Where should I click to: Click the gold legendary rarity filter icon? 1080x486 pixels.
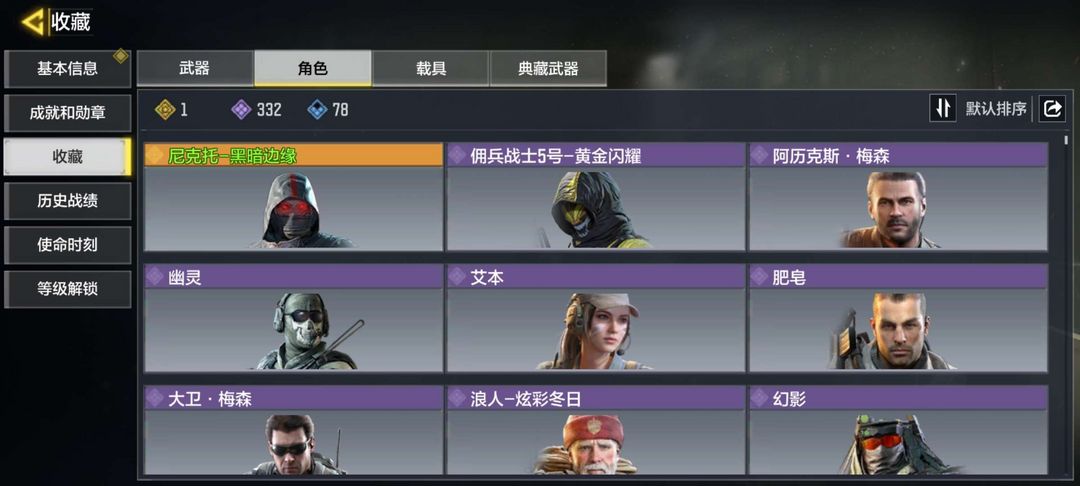tap(165, 109)
